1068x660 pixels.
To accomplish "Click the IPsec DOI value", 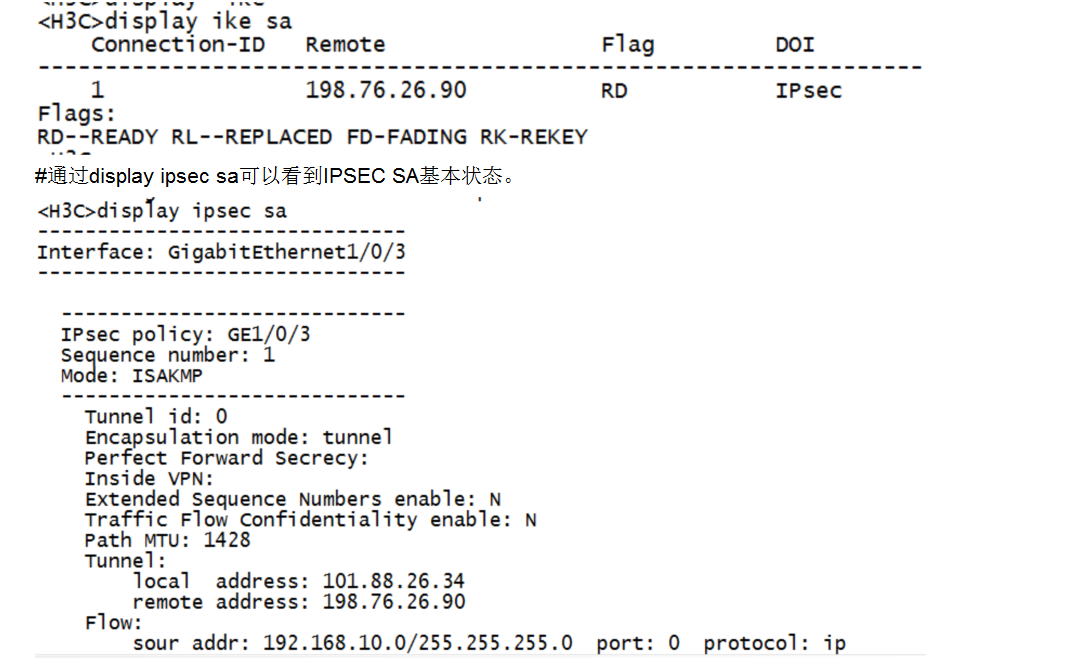I will coord(808,91).
